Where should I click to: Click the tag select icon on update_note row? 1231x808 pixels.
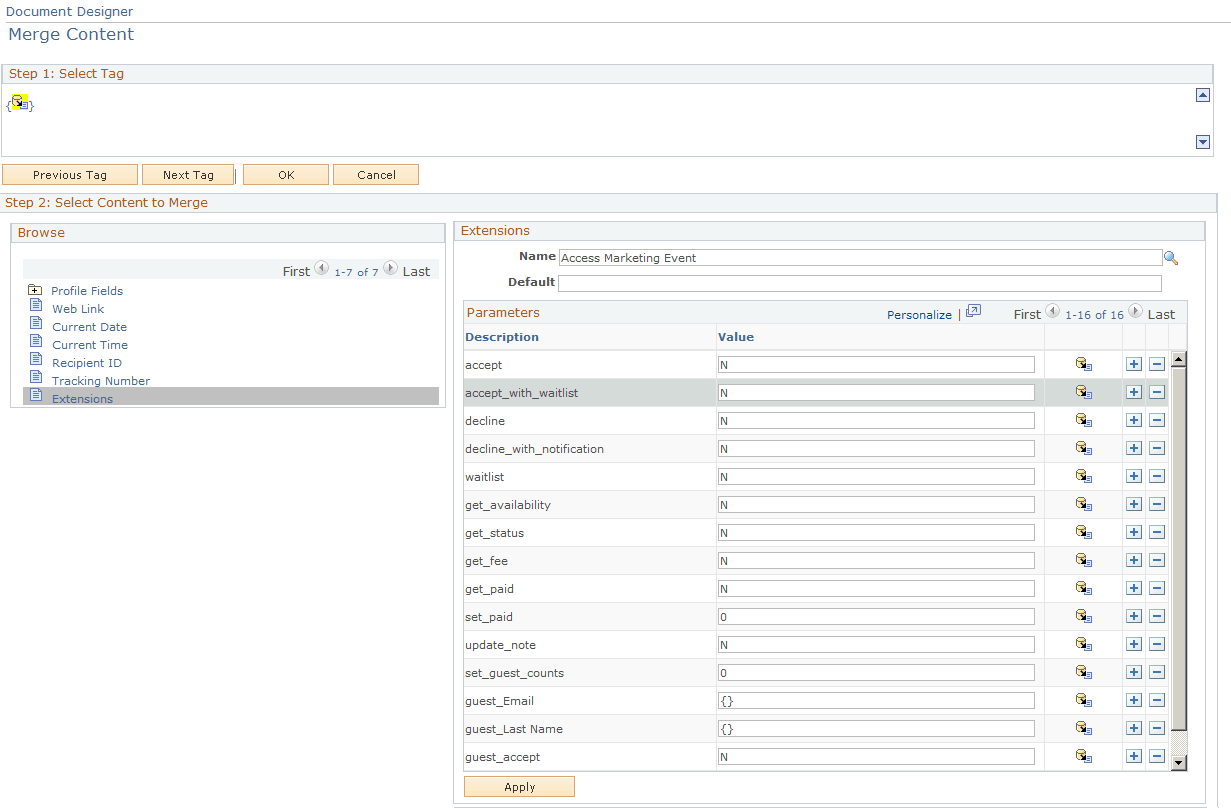pyautogui.click(x=1084, y=644)
